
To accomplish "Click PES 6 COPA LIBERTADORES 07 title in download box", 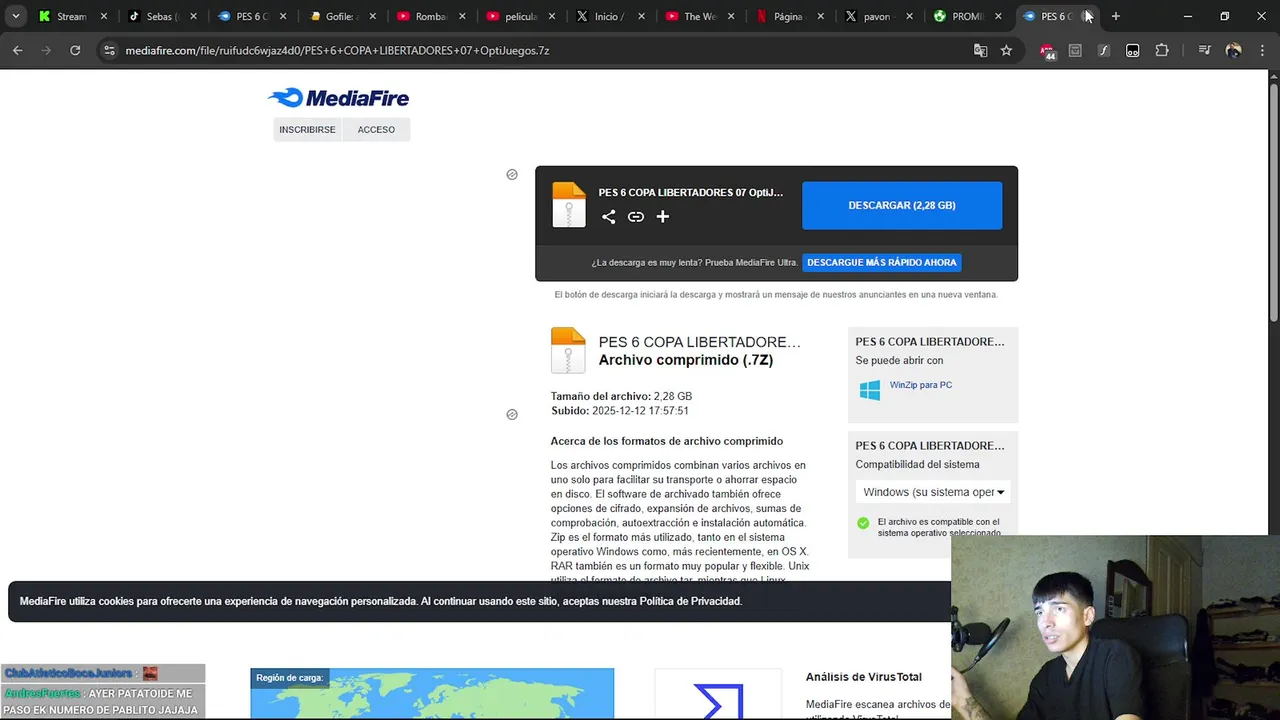I will (691, 192).
